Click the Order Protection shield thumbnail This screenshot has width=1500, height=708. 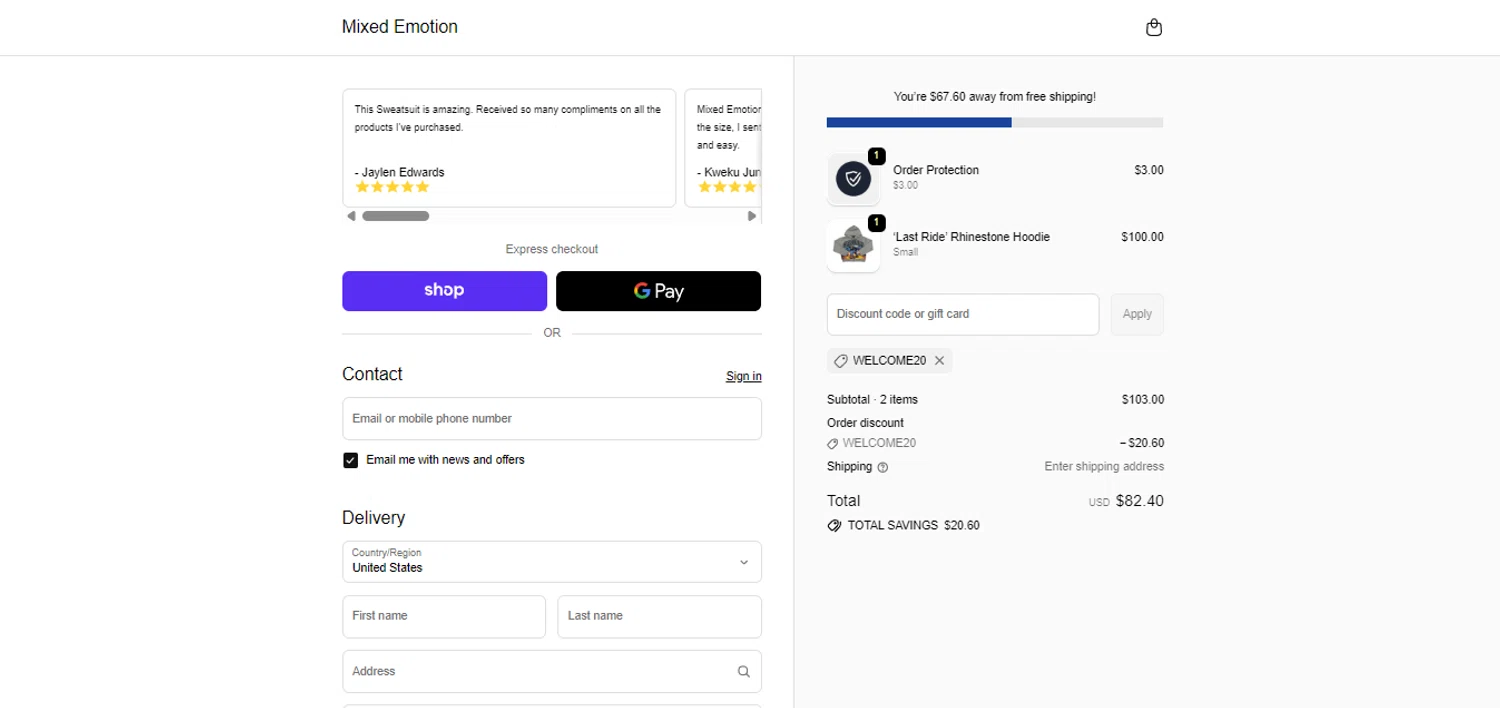tap(853, 179)
